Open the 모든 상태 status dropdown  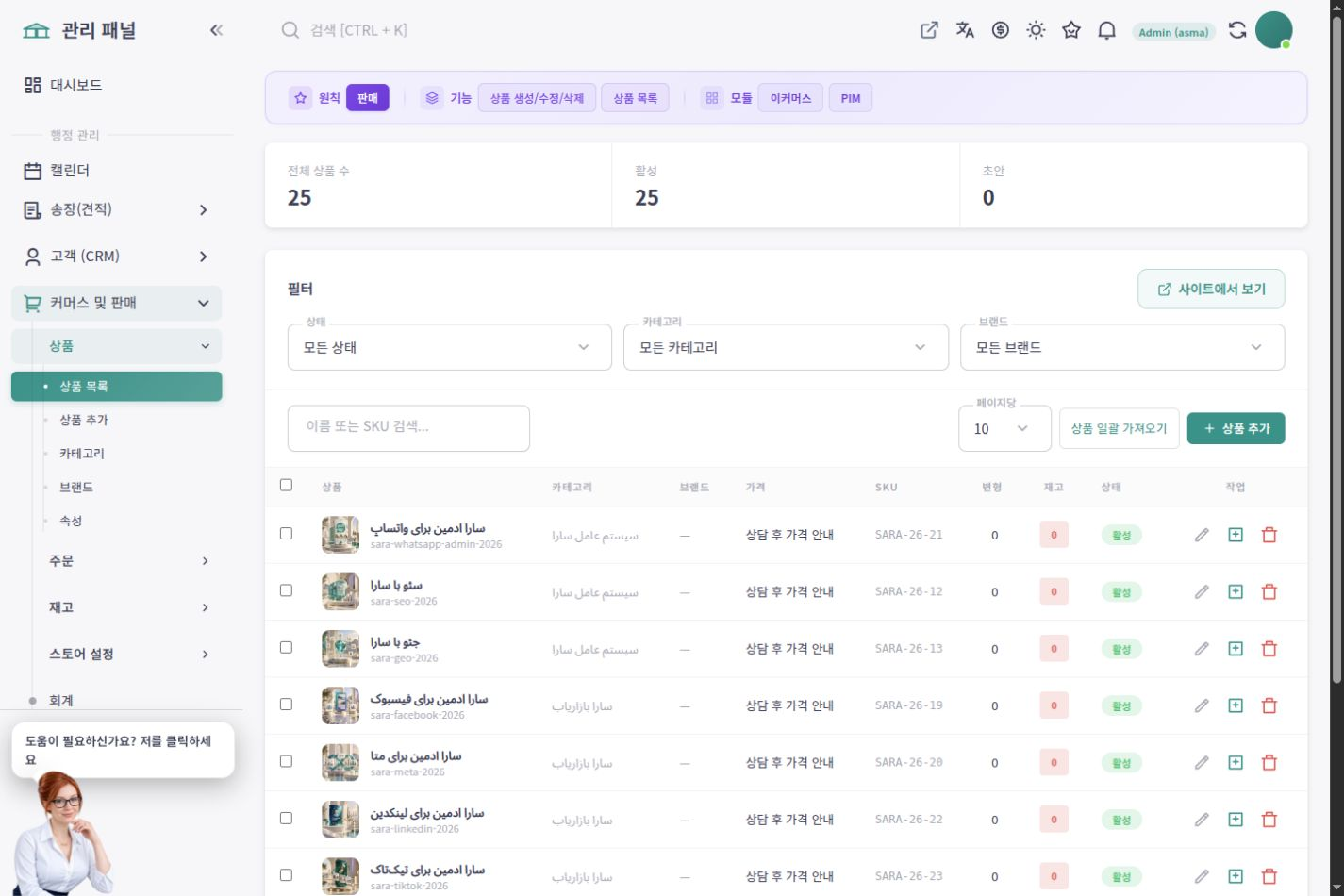pyautogui.click(x=450, y=347)
